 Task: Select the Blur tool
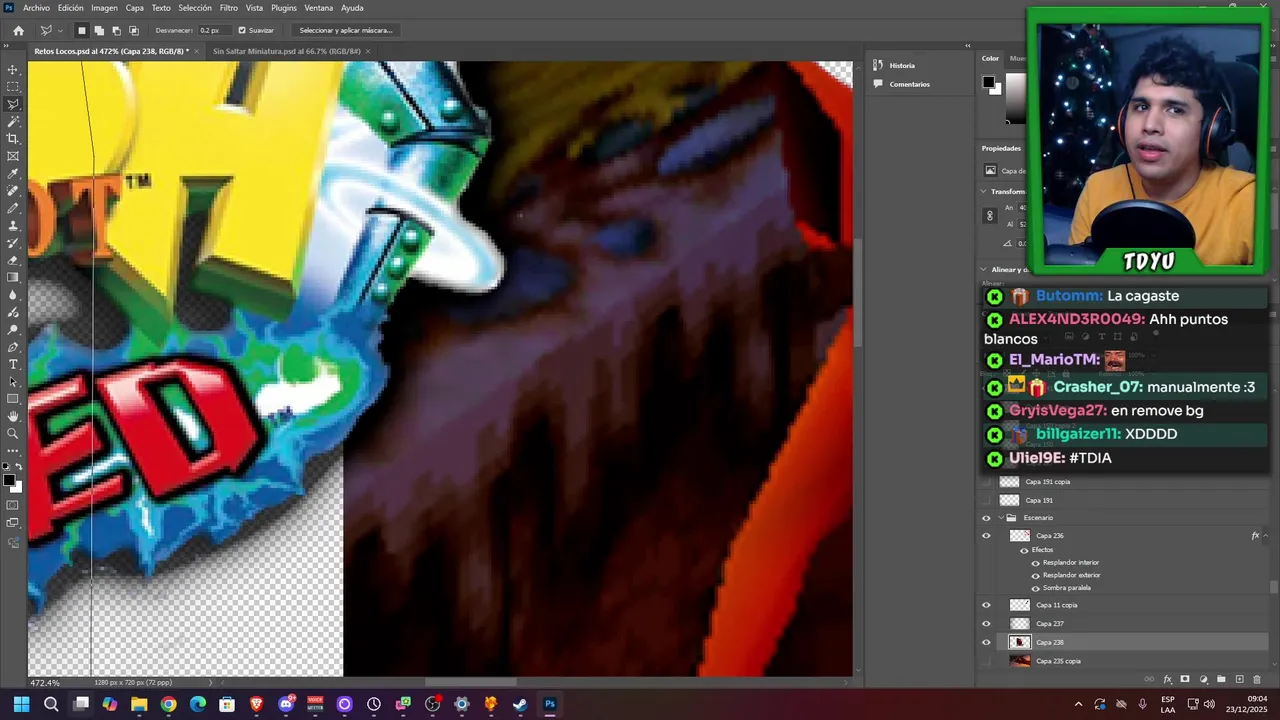click(x=13, y=295)
